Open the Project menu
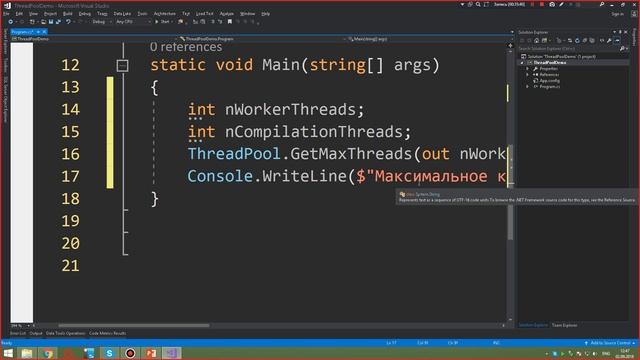This screenshot has height=360, width=640. point(51,14)
